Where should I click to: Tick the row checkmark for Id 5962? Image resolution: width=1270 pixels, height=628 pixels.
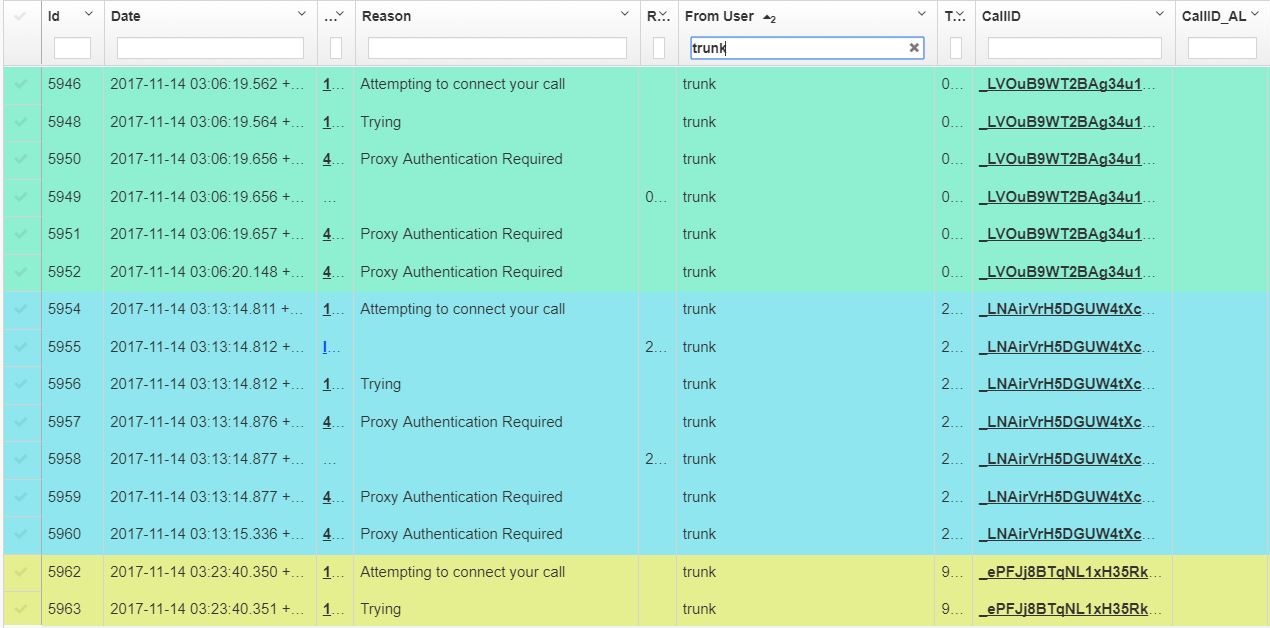coord(21,573)
